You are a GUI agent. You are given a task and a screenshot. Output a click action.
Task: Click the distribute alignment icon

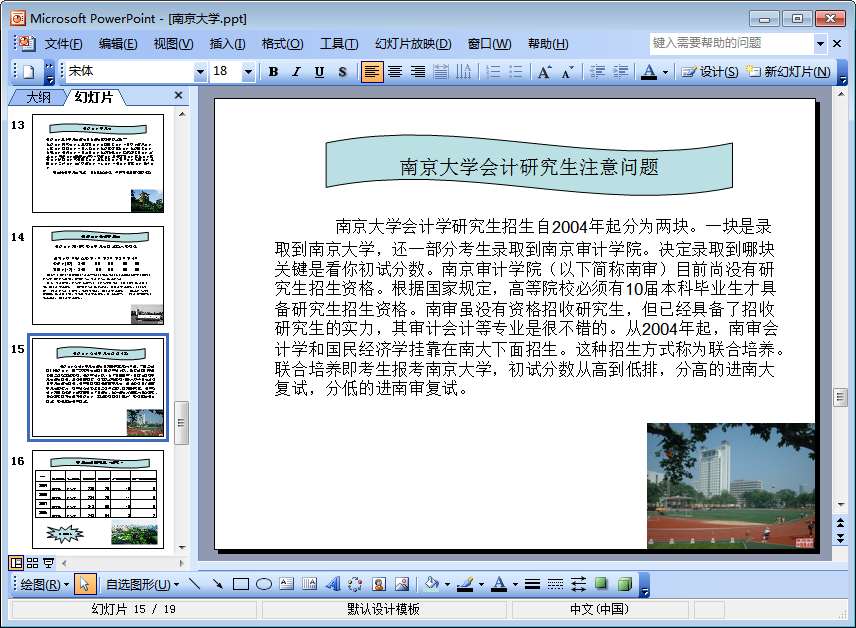pyautogui.click(x=441, y=72)
